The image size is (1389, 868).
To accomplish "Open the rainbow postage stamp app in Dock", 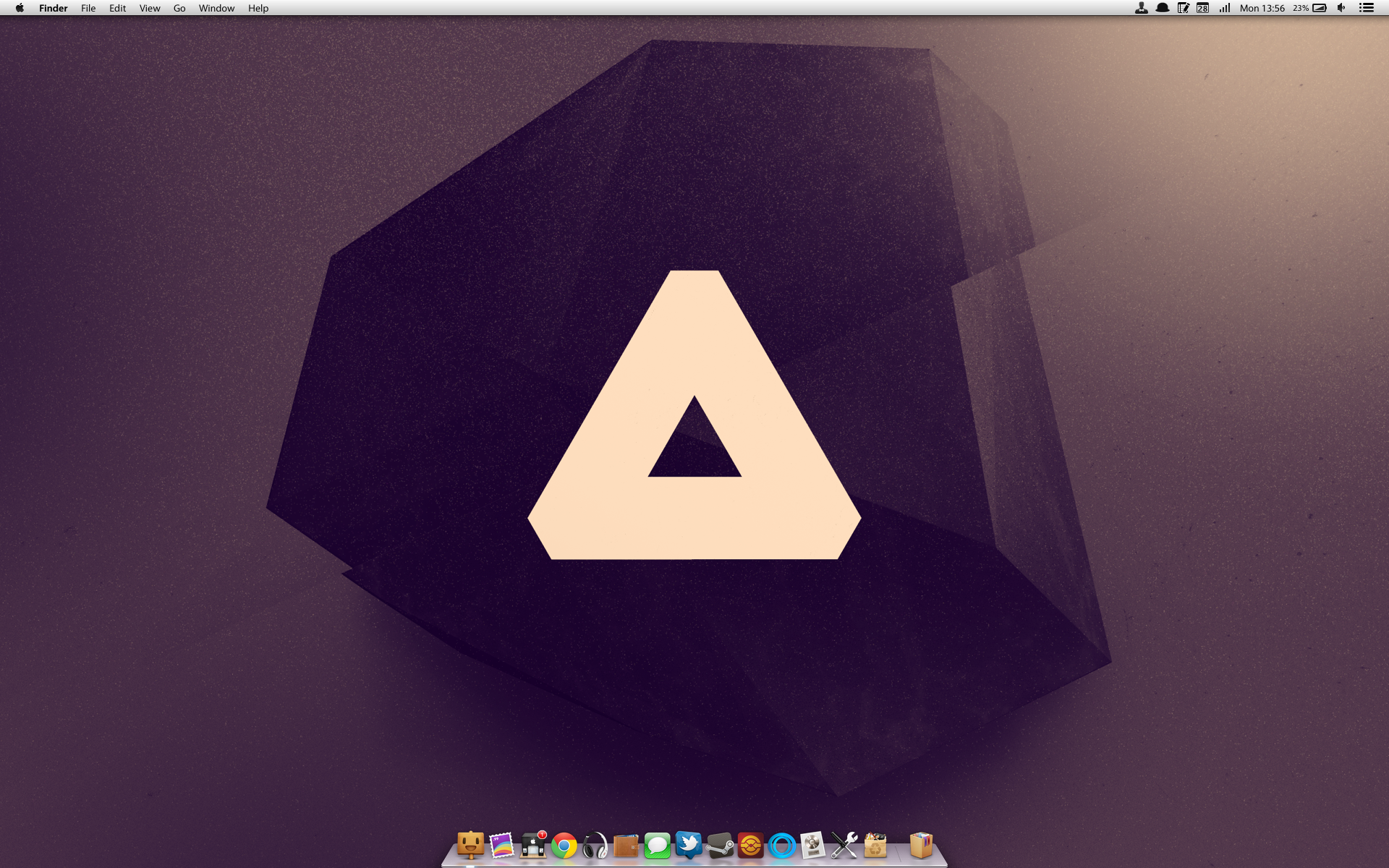I will coord(501,845).
